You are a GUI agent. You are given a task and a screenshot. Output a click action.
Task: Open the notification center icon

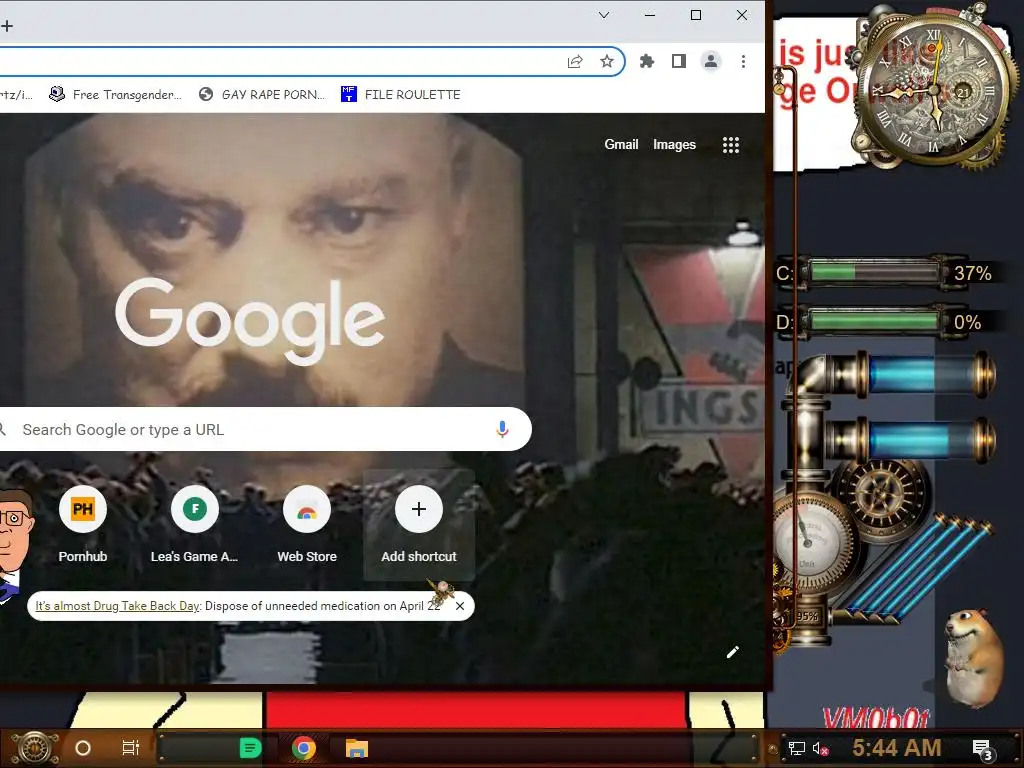tap(982, 748)
